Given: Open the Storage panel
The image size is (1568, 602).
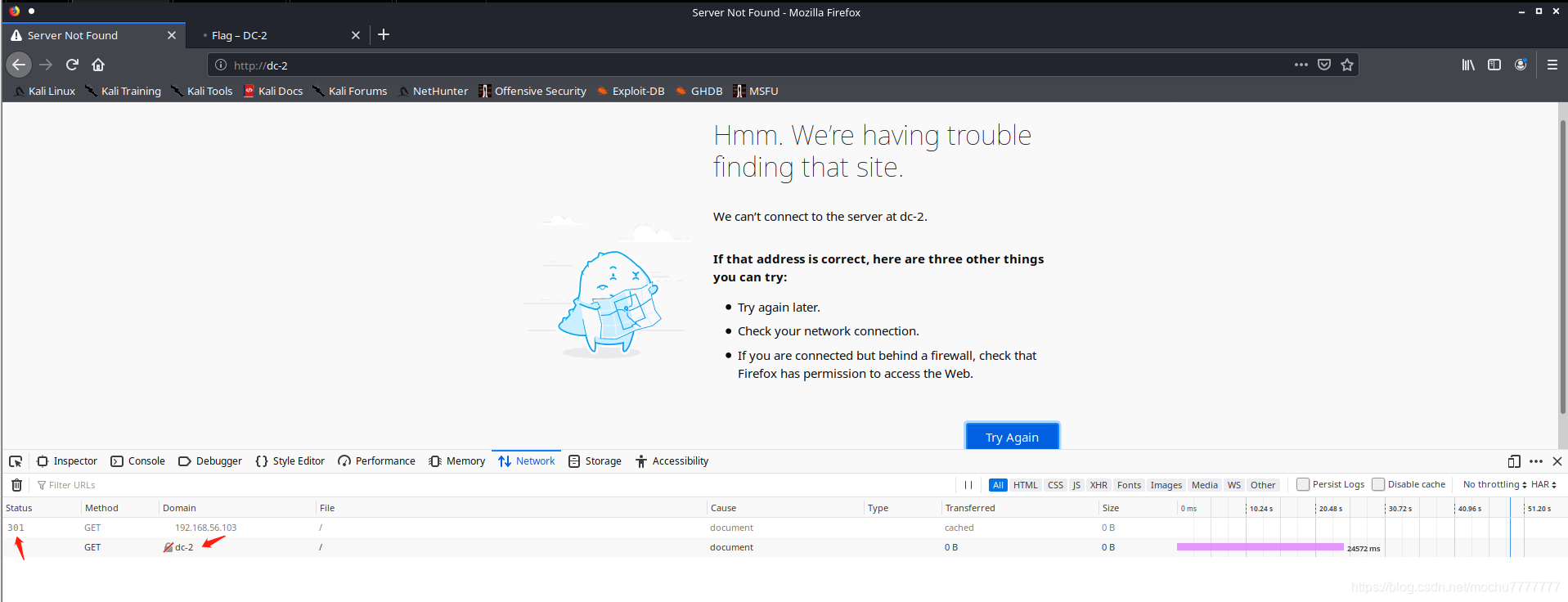Looking at the screenshot, I should [x=595, y=461].
